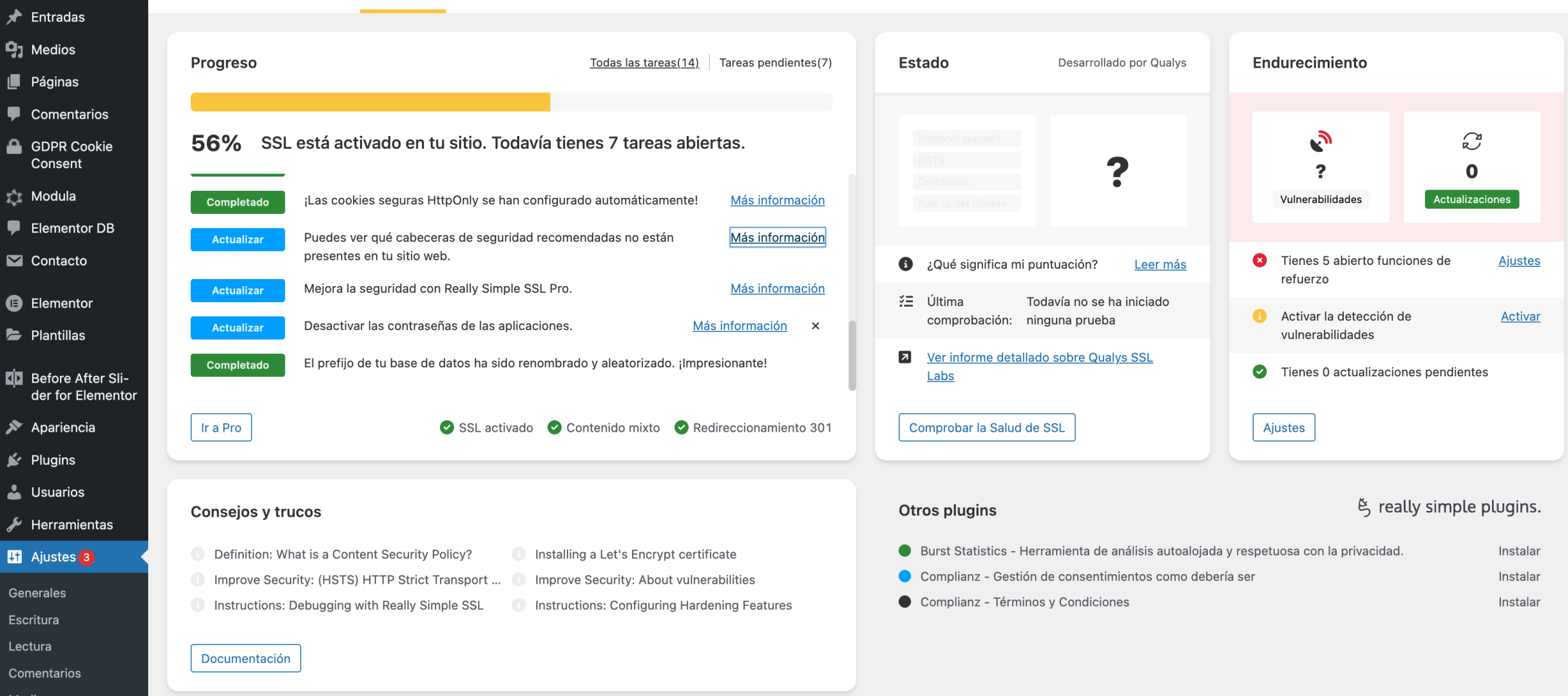The height and width of the screenshot is (696, 1568).
Task: Open Generales settings submenu item
Action: 37,593
